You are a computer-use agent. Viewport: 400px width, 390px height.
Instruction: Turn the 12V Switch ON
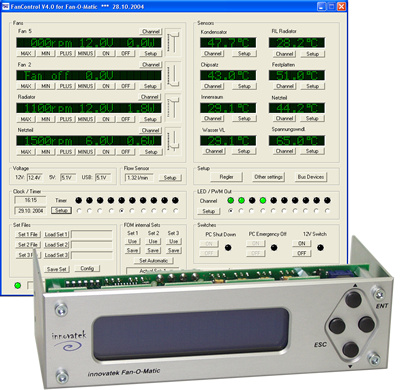coord(302,243)
